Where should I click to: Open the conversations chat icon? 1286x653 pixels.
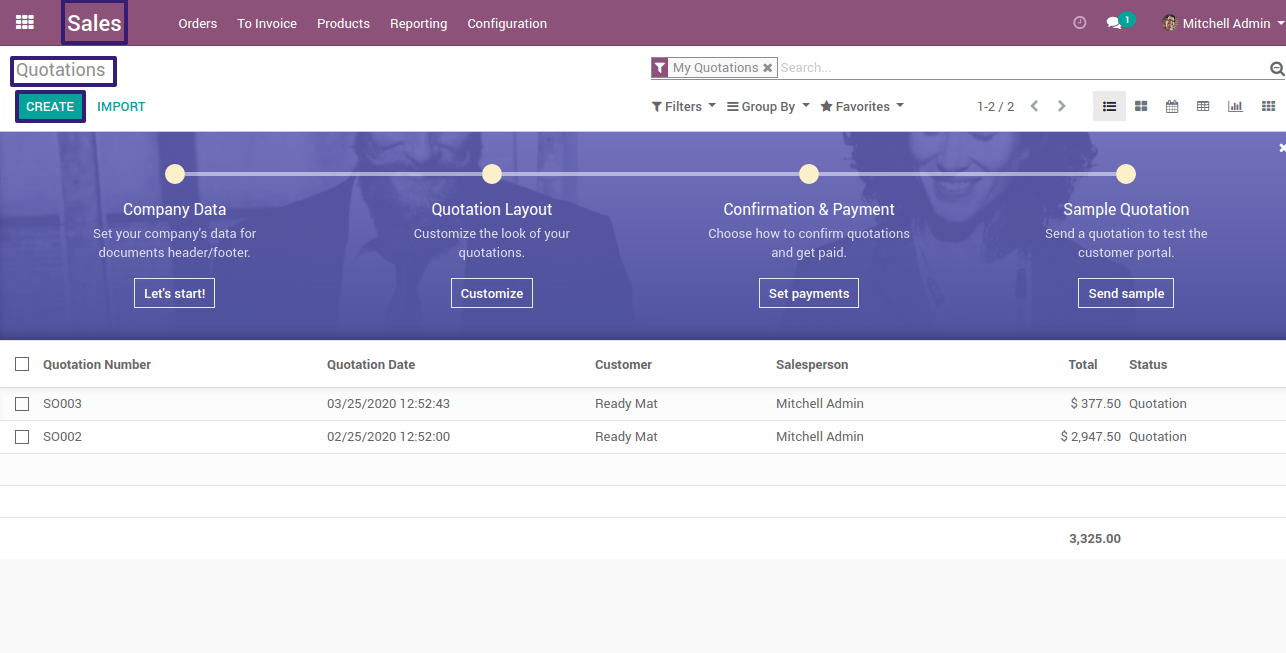coord(1114,23)
